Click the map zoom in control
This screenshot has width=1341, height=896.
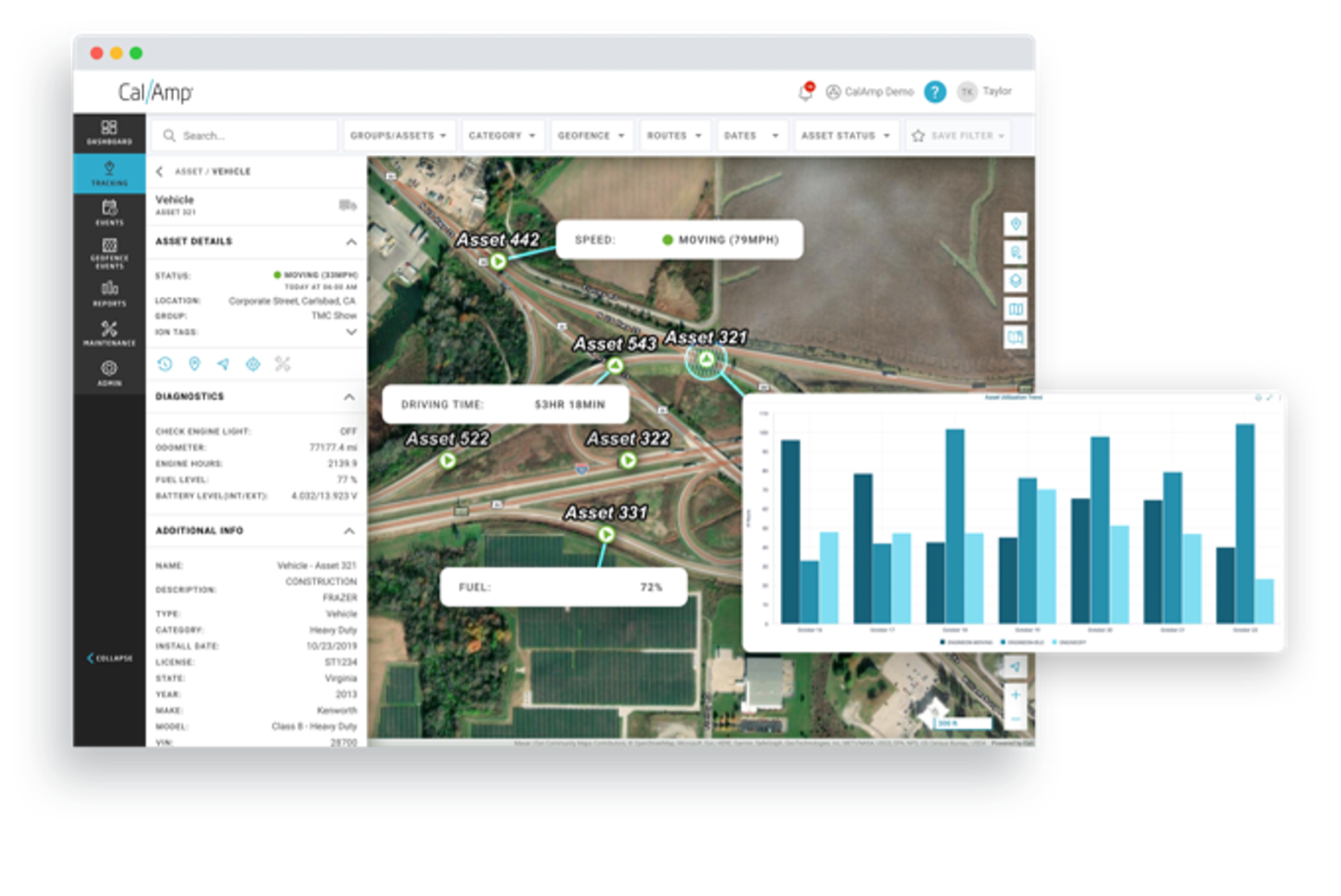pos(1015,694)
